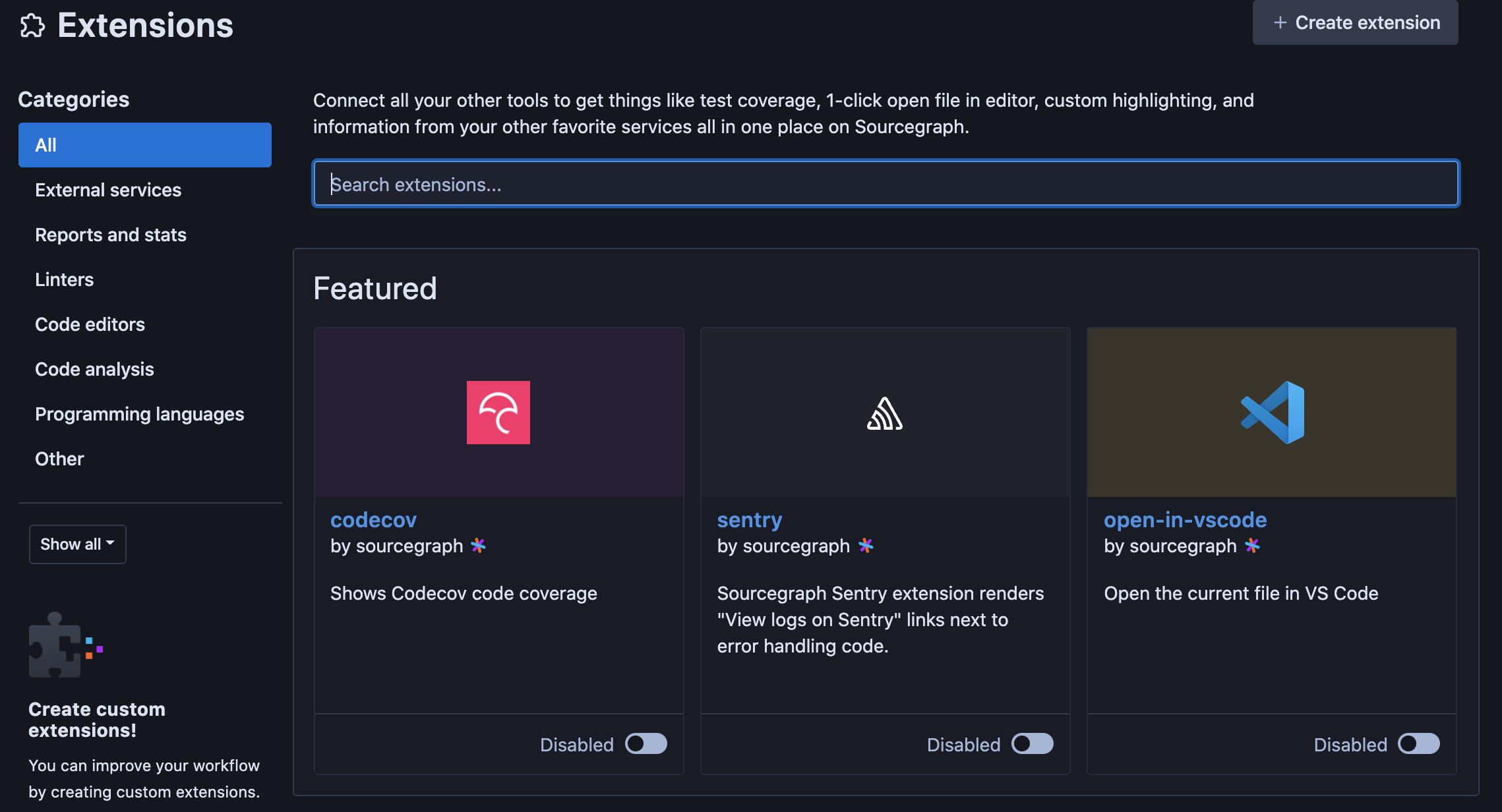Screen dimensions: 1502x812
Task: Open the codecov extension link
Action: coord(373,520)
